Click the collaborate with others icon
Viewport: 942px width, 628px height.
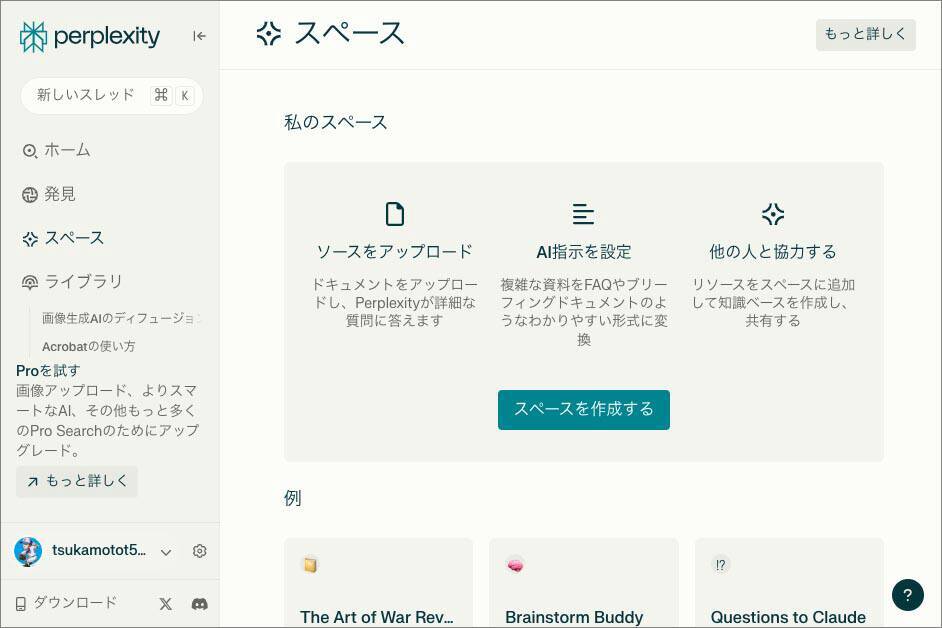click(772, 214)
